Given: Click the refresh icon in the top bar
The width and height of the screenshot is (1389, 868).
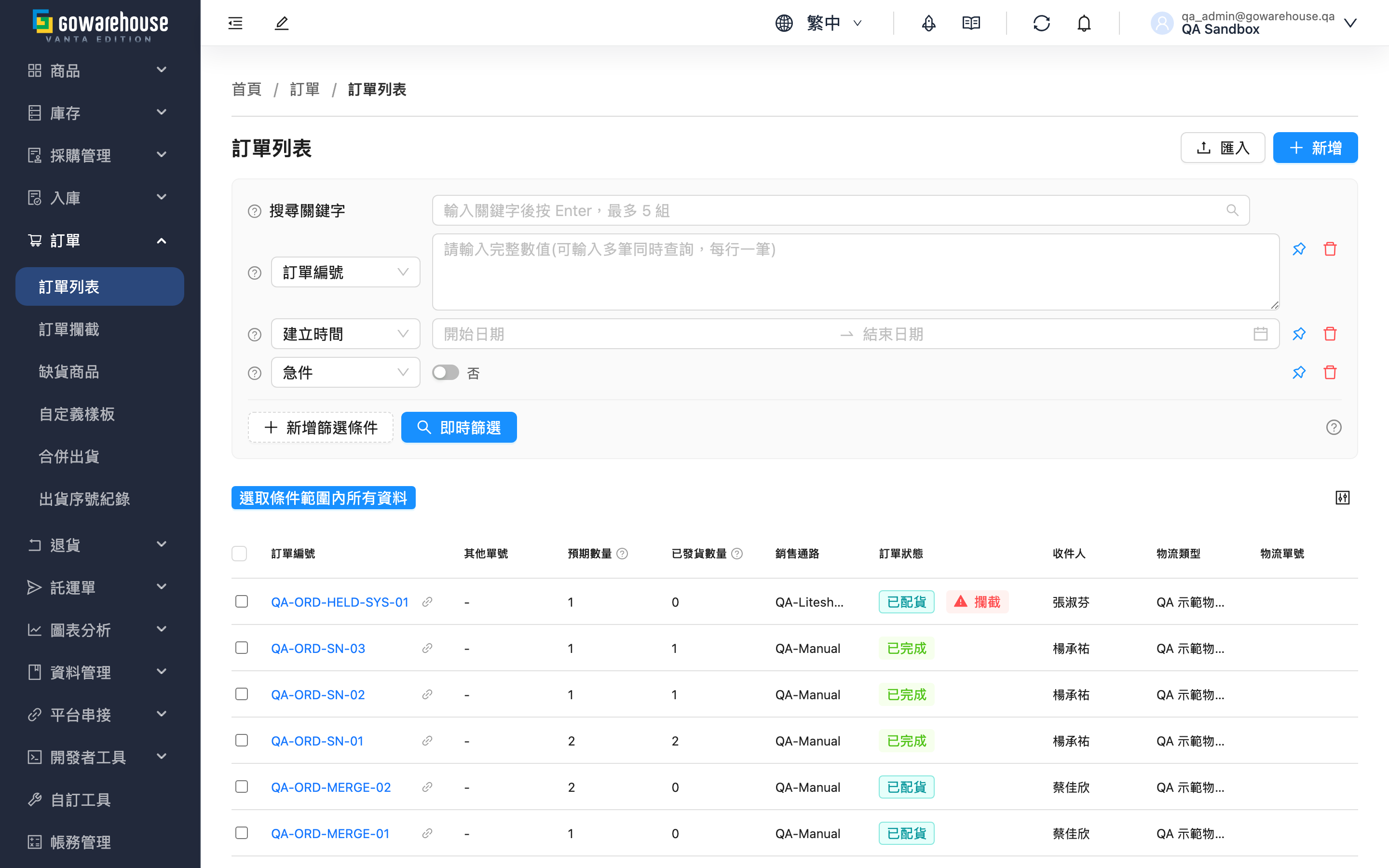Looking at the screenshot, I should [1041, 23].
